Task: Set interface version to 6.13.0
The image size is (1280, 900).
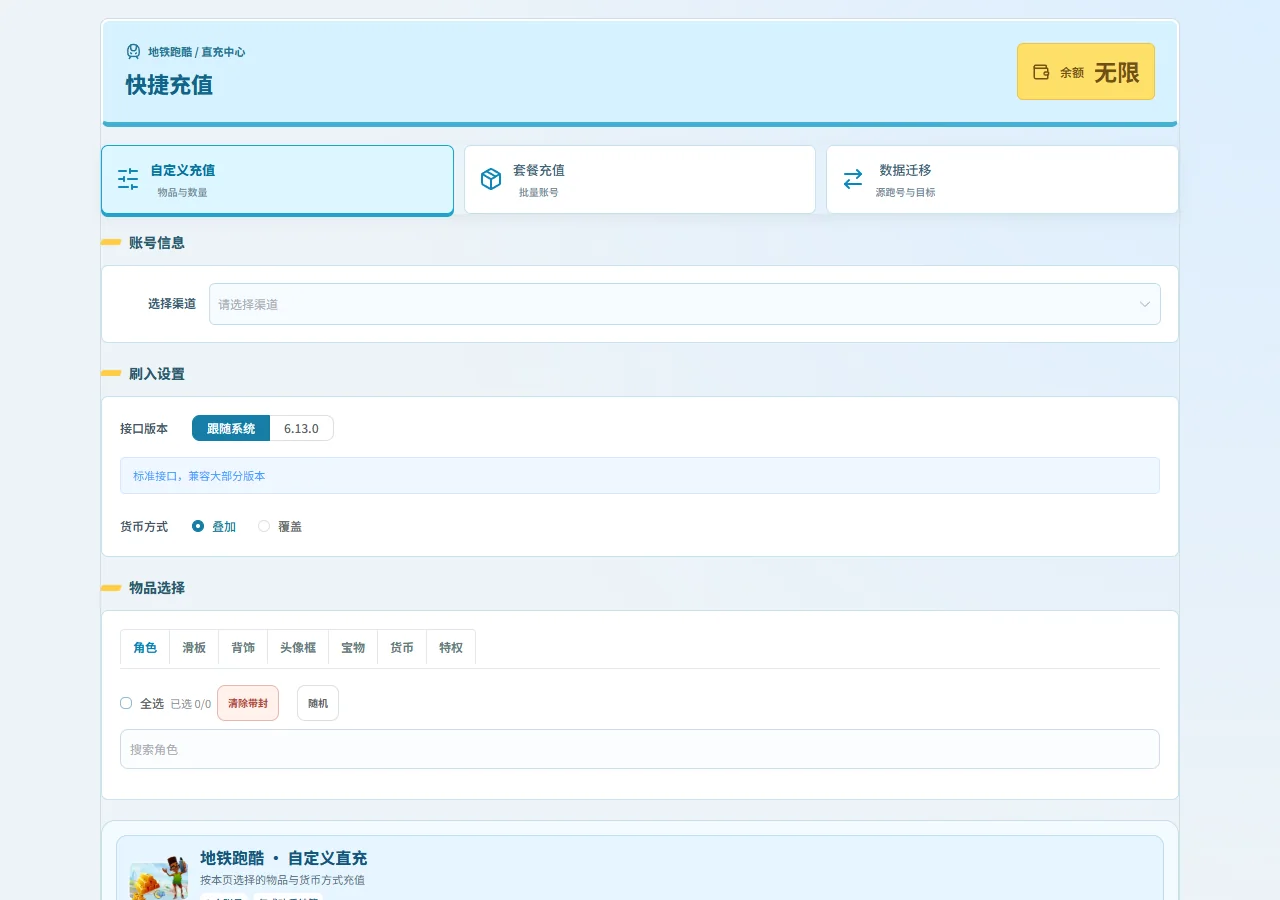Action: pyautogui.click(x=301, y=428)
